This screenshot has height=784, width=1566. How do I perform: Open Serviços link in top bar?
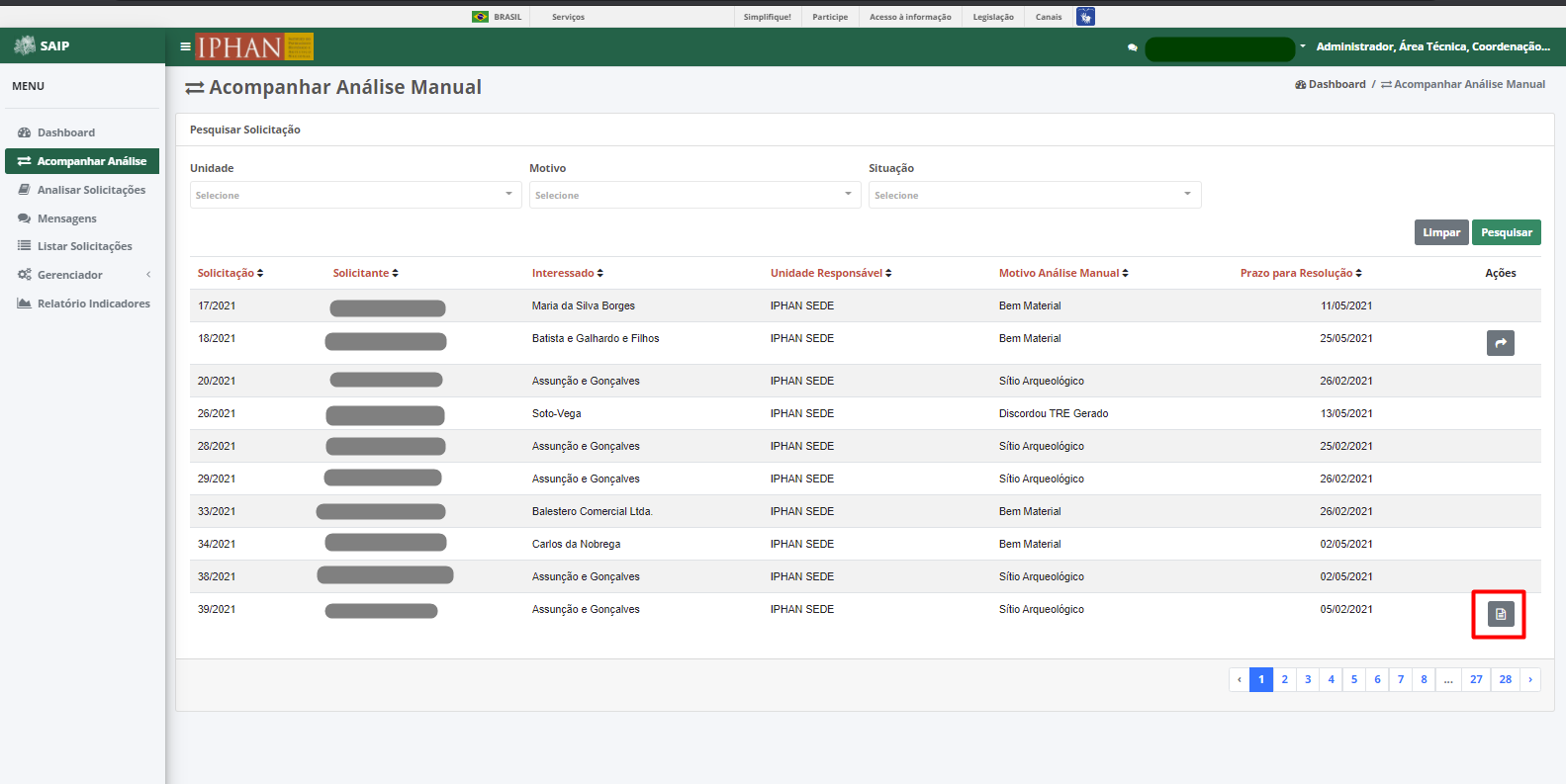point(568,17)
